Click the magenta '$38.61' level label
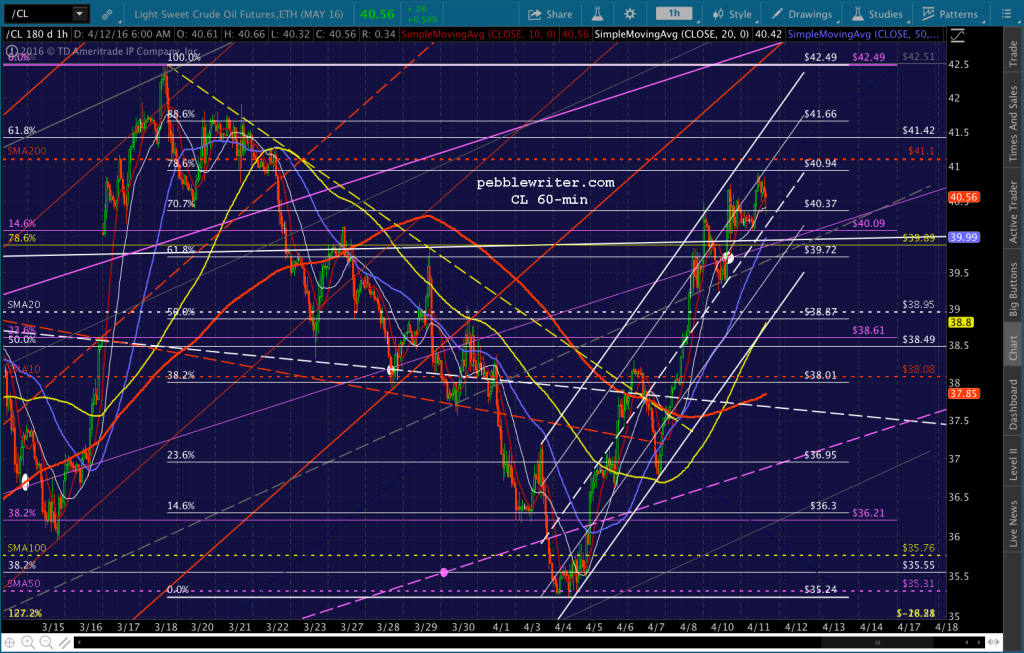This screenshot has width=1024, height=653. click(869, 330)
